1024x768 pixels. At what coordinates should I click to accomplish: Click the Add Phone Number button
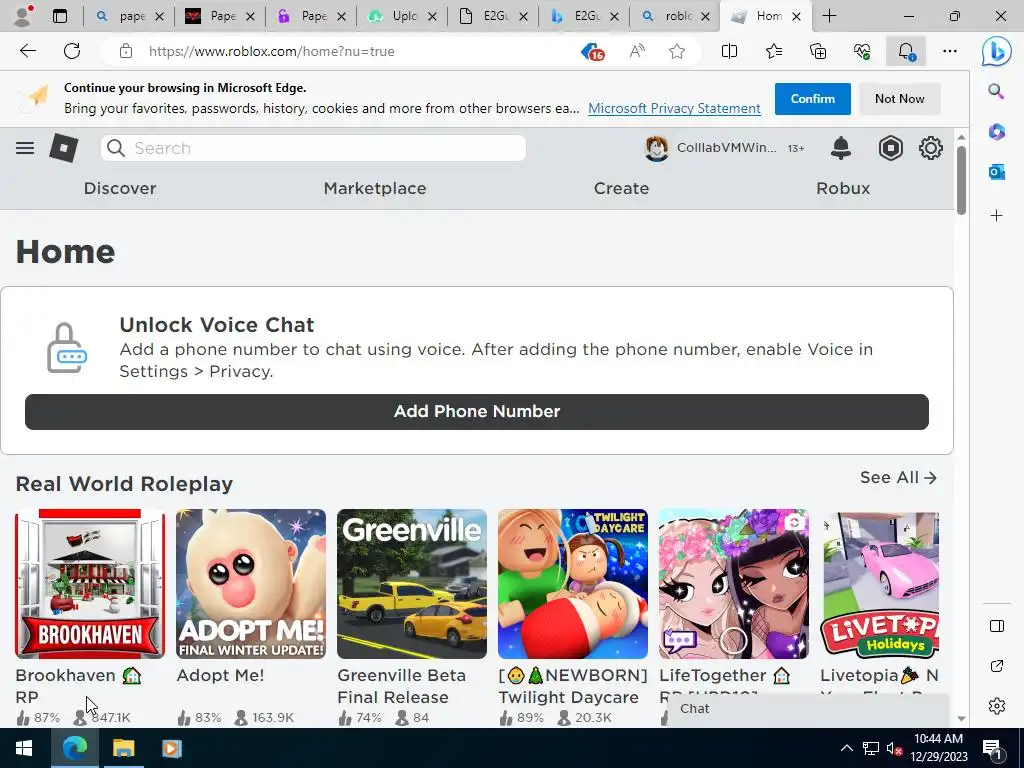point(477,411)
